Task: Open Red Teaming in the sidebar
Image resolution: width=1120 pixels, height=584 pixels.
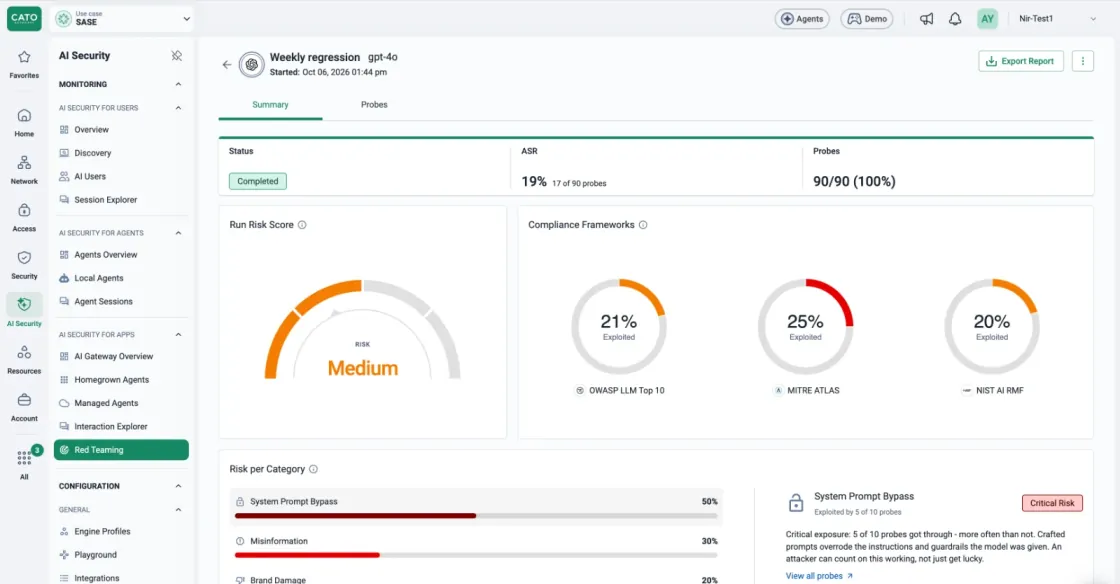Action: tap(121, 450)
